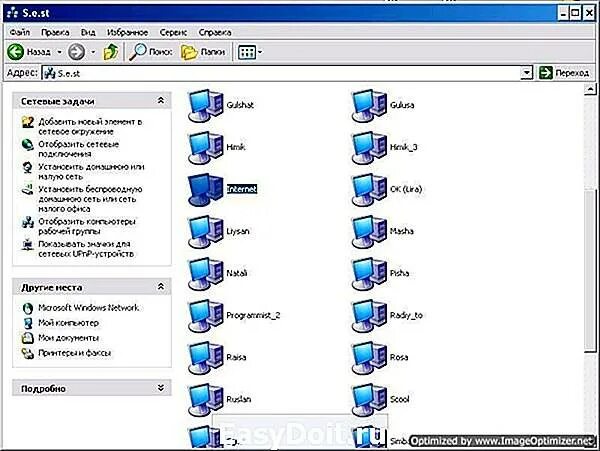Open the Вид menu
Viewport: 600px width, 451px height.
(x=88, y=32)
